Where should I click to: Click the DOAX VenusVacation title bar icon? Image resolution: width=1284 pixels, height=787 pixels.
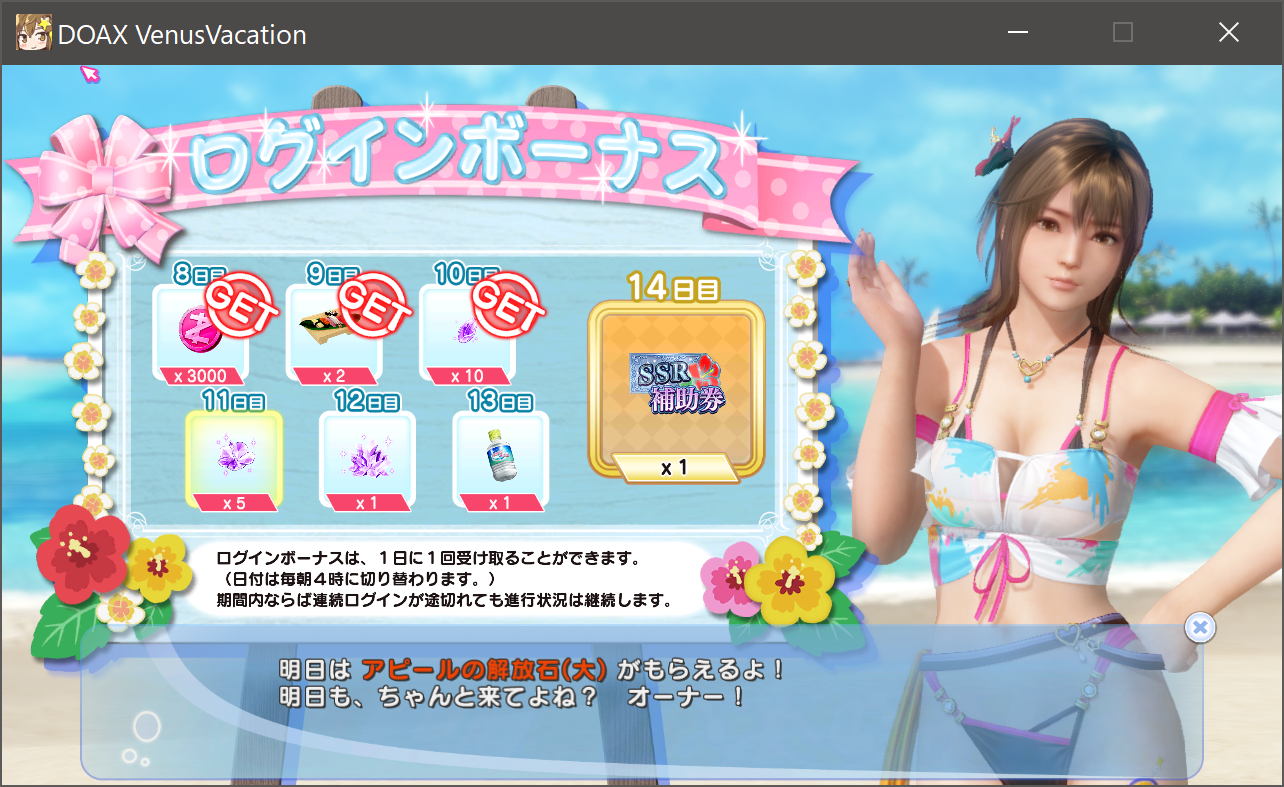pos(32,33)
